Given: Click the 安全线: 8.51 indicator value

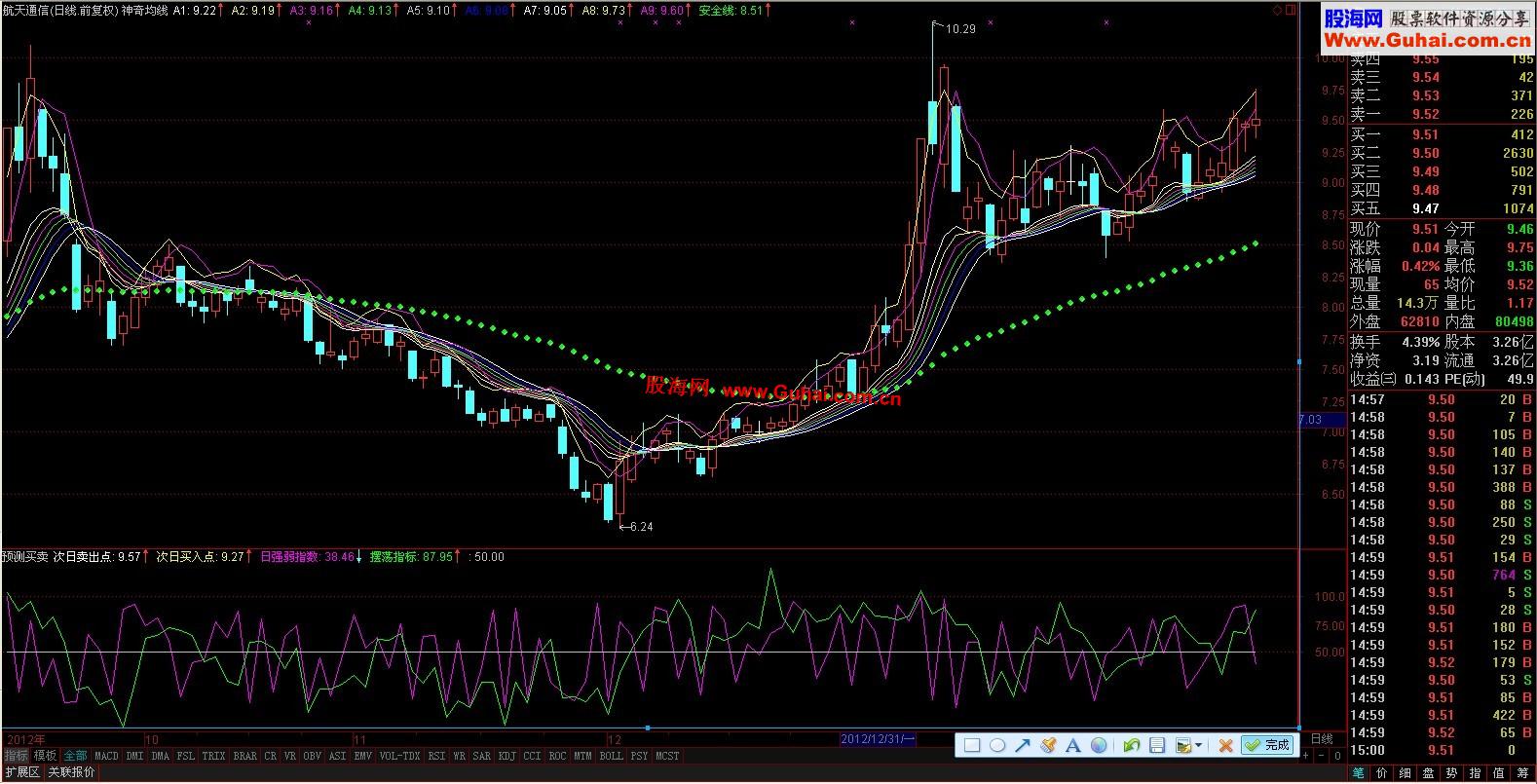Looking at the screenshot, I should point(731,10).
